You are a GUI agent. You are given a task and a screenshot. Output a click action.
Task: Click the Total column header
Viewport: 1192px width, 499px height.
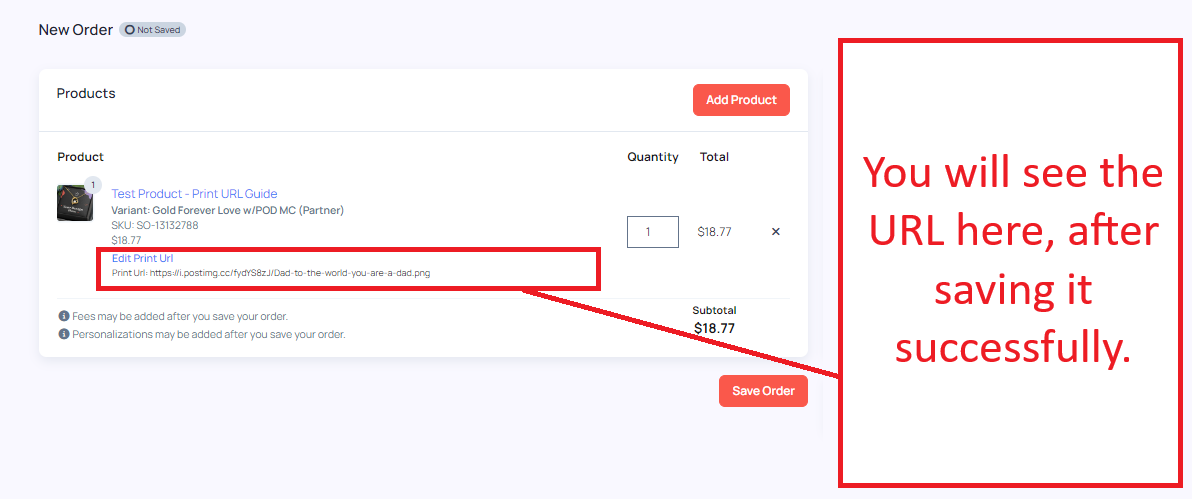click(715, 157)
